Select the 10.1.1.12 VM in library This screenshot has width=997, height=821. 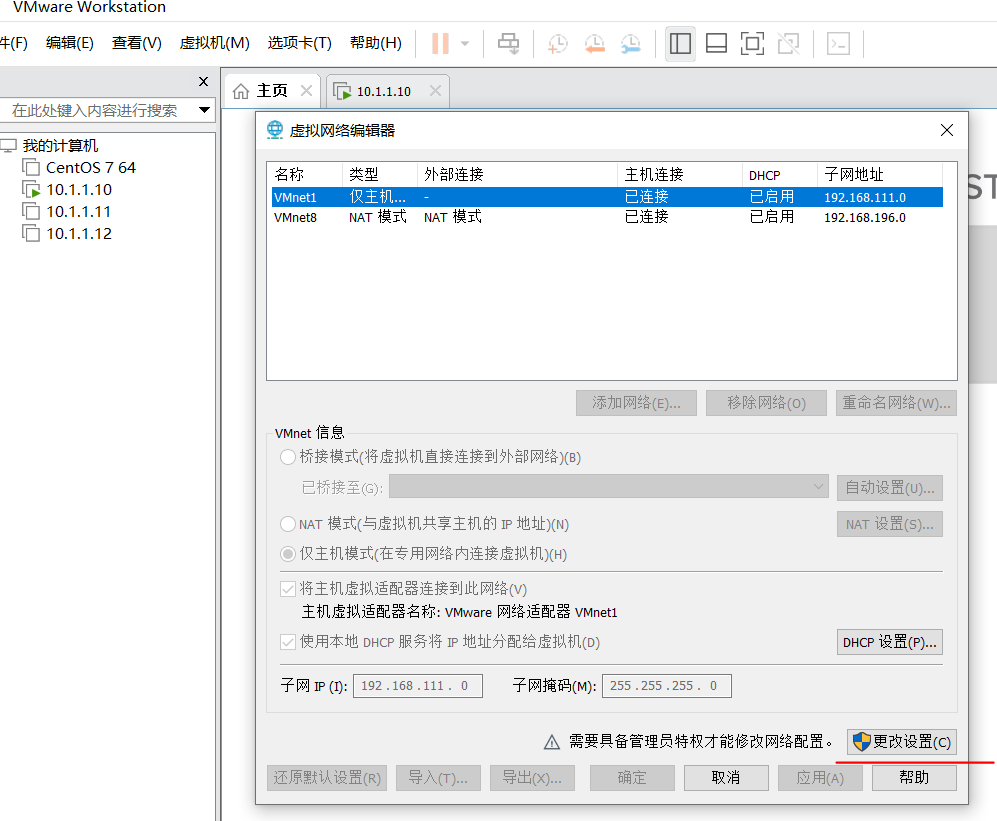79,233
